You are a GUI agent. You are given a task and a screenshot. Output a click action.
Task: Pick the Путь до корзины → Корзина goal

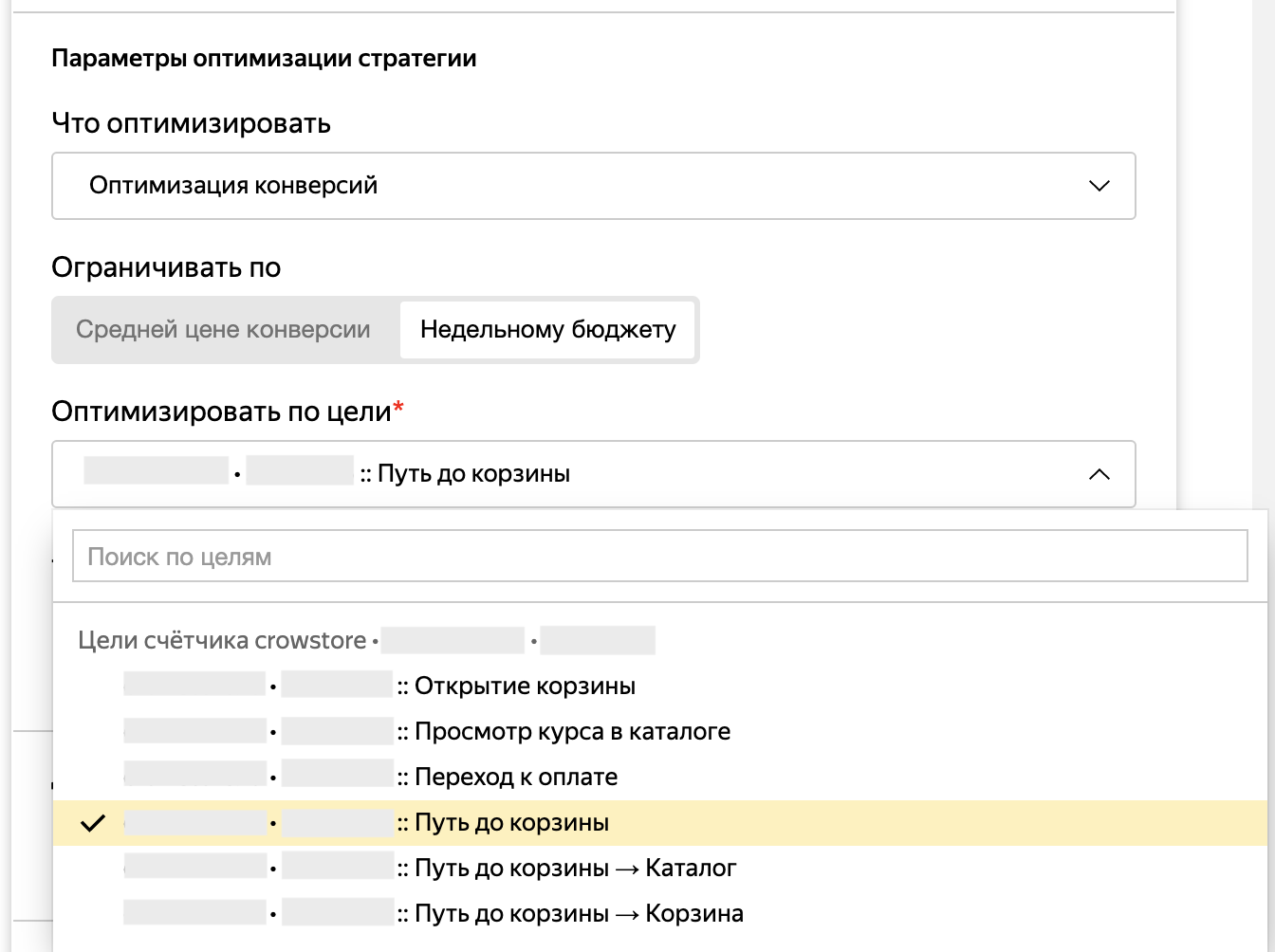[x=579, y=914]
